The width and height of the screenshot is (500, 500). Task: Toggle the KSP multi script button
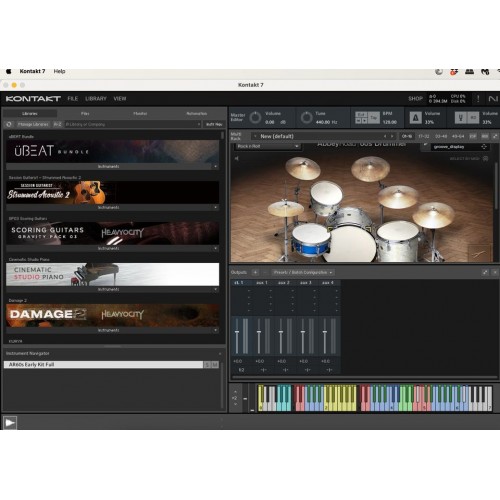[473, 136]
